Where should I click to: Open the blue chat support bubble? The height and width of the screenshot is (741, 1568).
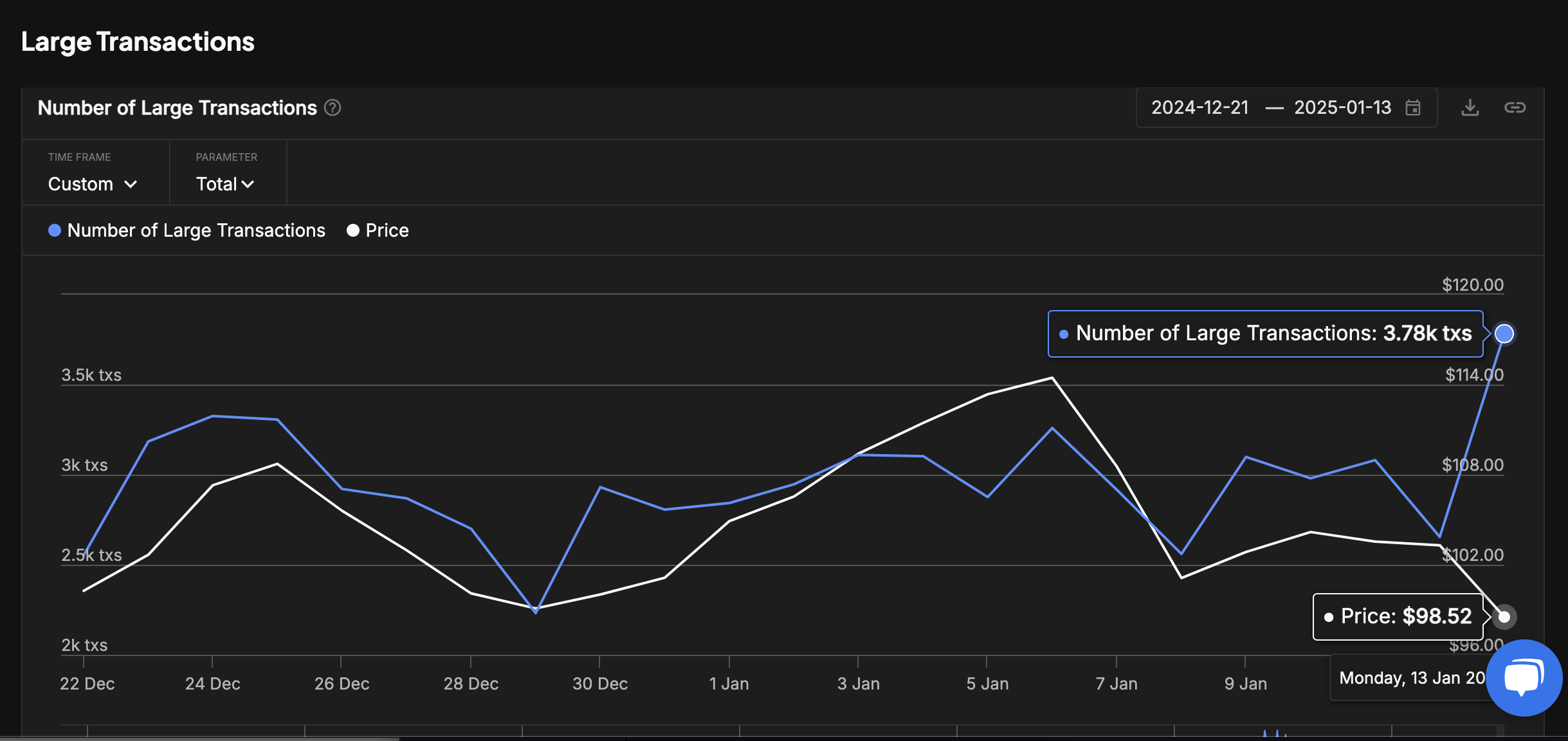click(1523, 677)
